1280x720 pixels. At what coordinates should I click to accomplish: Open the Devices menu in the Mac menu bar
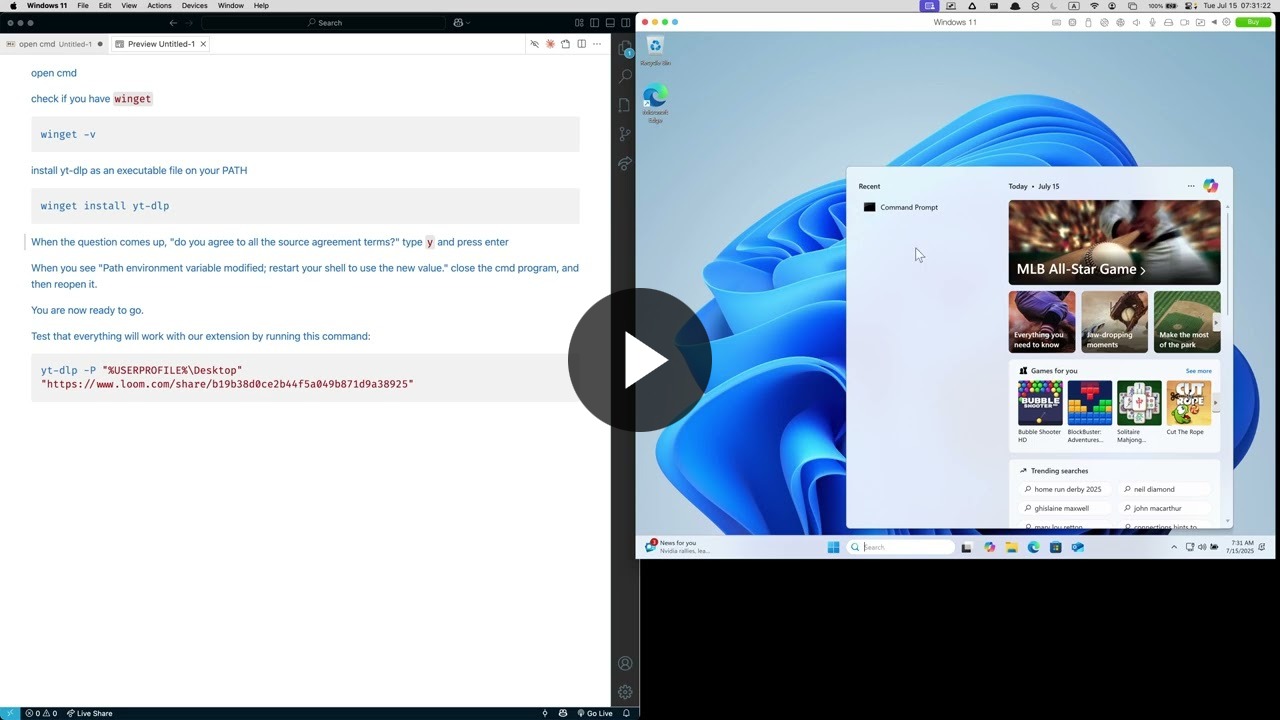coord(194,6)
